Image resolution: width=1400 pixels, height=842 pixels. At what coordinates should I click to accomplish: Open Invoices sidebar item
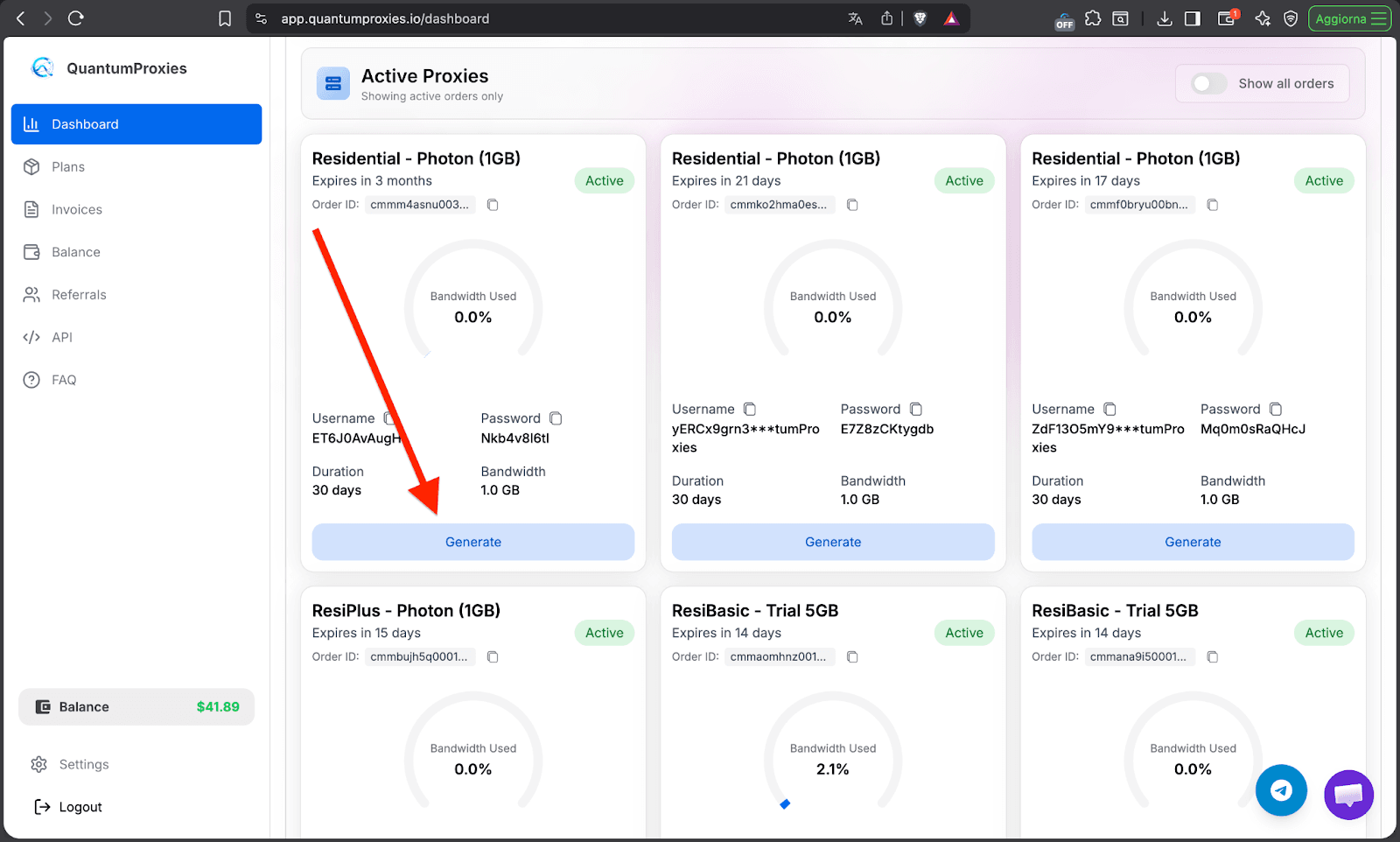[77, 210]
